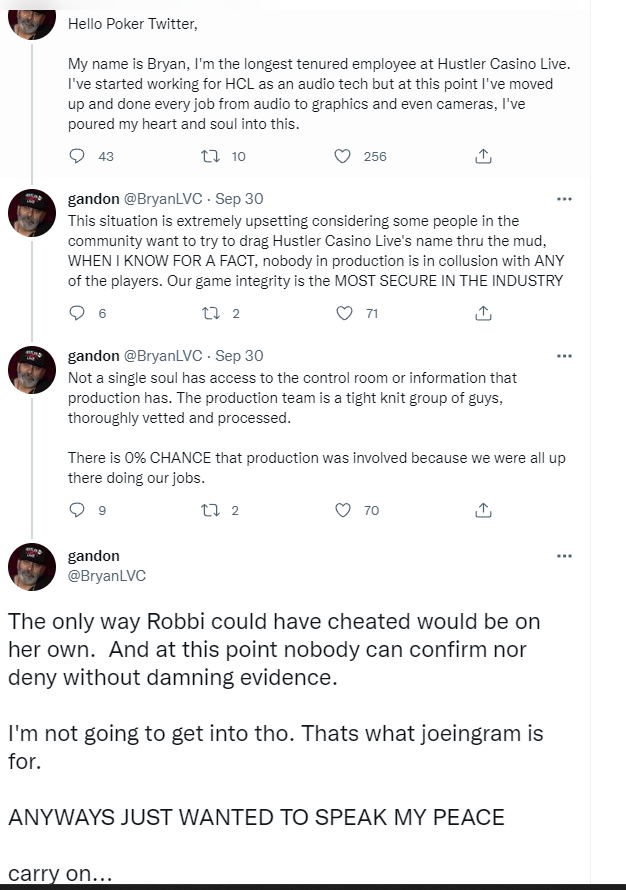Open the 'Sep 30' timestamp of the '0% CHANCE' tweet
The image size is (626, 890).
point(239,356)
